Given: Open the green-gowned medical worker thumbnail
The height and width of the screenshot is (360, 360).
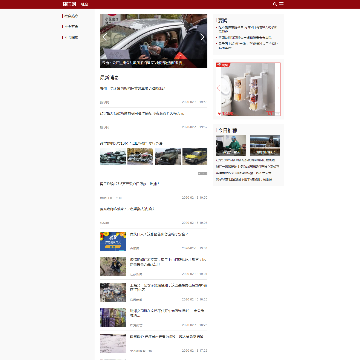Looking at the screenshot, I should coord(231,145).
